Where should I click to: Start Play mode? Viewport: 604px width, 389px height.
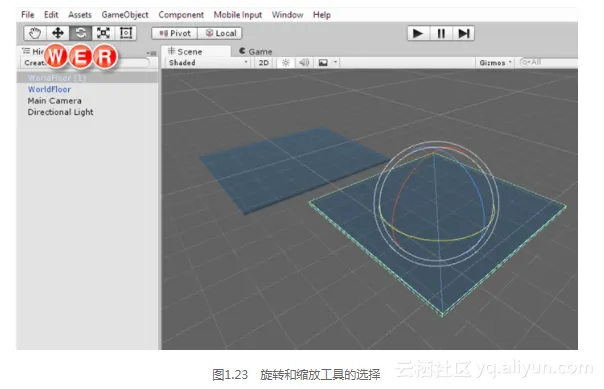point(418,34)
